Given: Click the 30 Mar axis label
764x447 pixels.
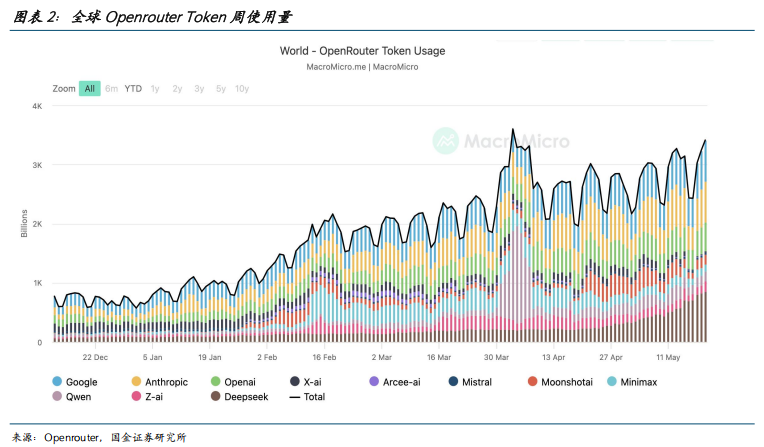Looking at the screenshot, I should tap(496, 357).
